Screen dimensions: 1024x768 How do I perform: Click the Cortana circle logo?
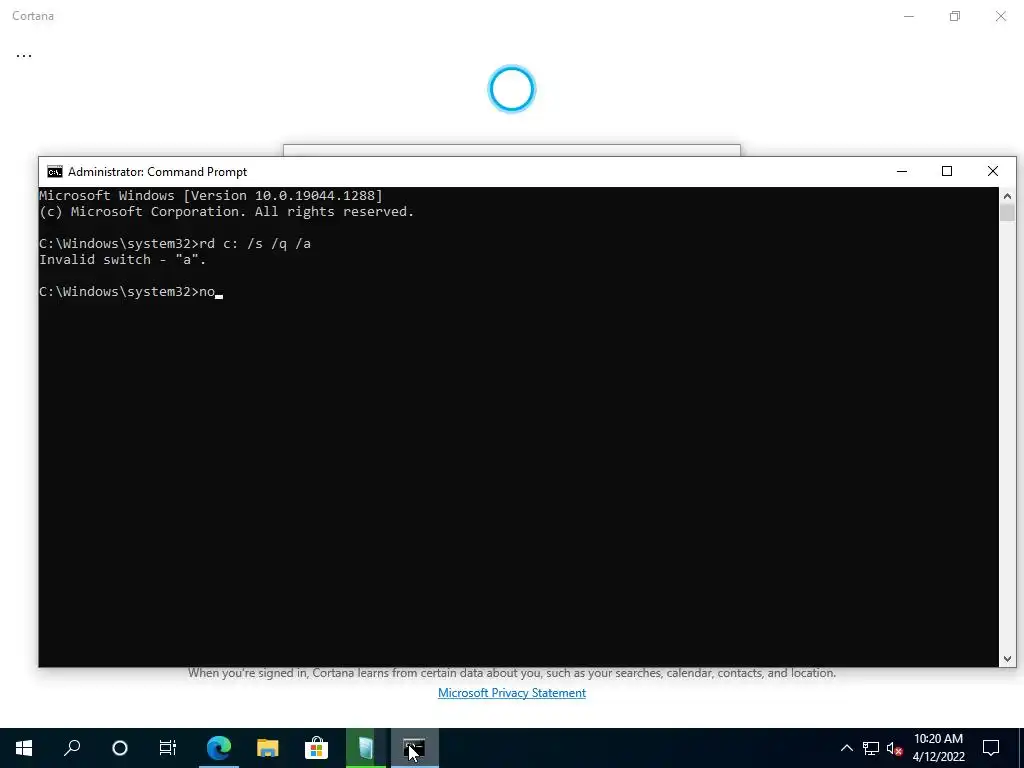pyautogui.click(x=512, y=89)
